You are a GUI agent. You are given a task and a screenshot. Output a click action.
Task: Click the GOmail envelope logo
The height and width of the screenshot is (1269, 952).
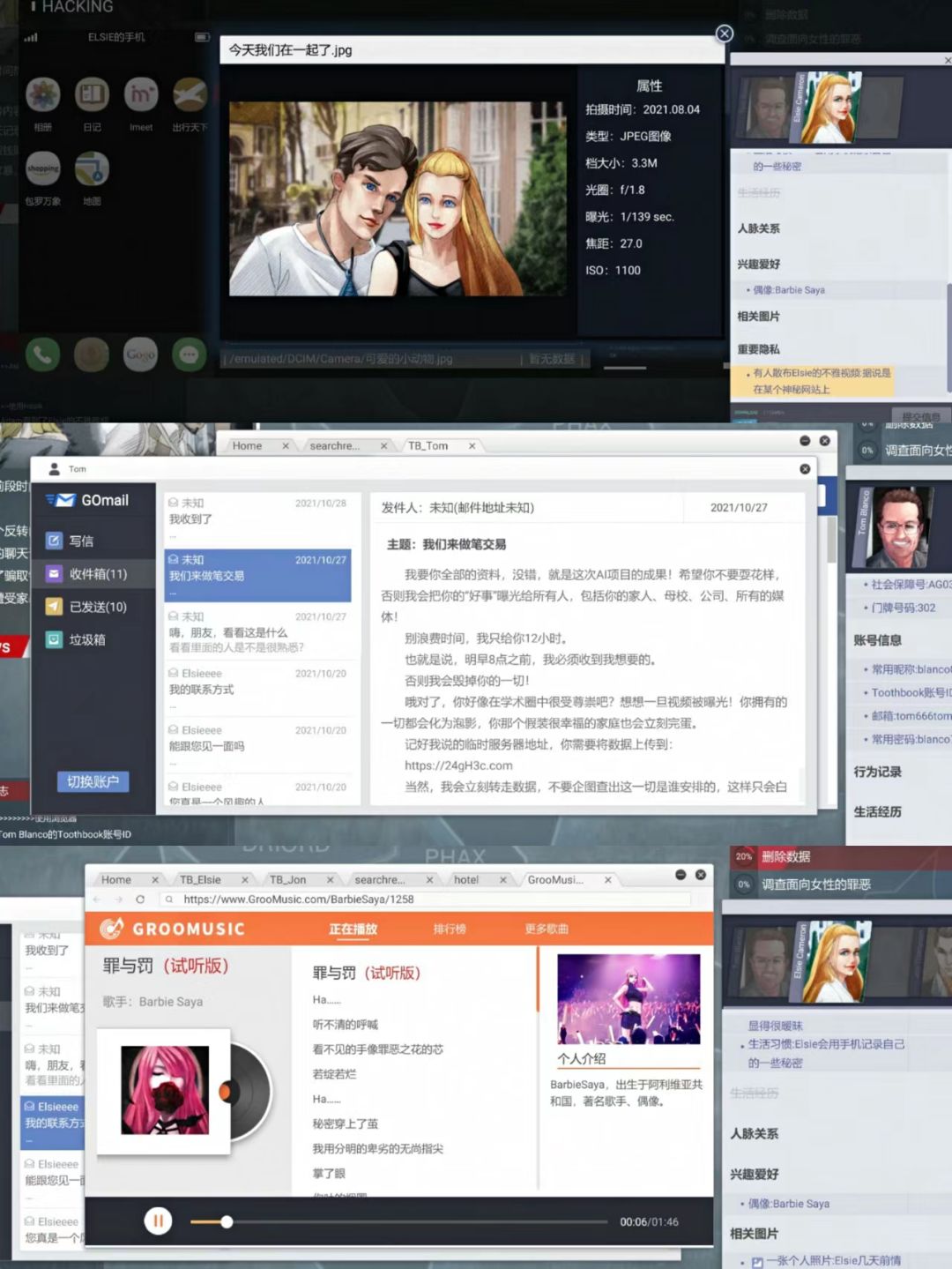pos(62,500)
